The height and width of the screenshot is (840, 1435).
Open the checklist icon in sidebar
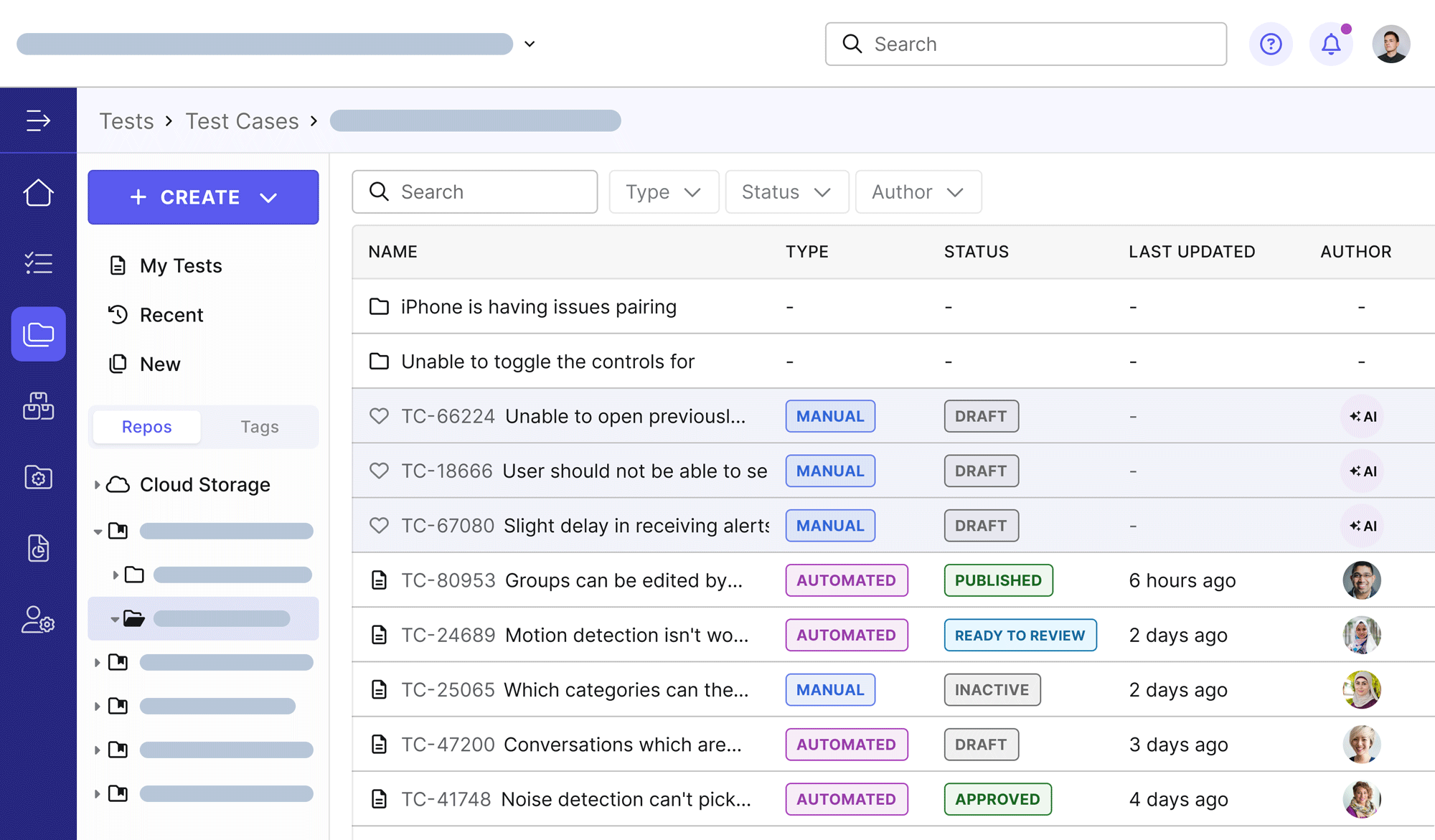pyautogui.click(x=38, y=263)
